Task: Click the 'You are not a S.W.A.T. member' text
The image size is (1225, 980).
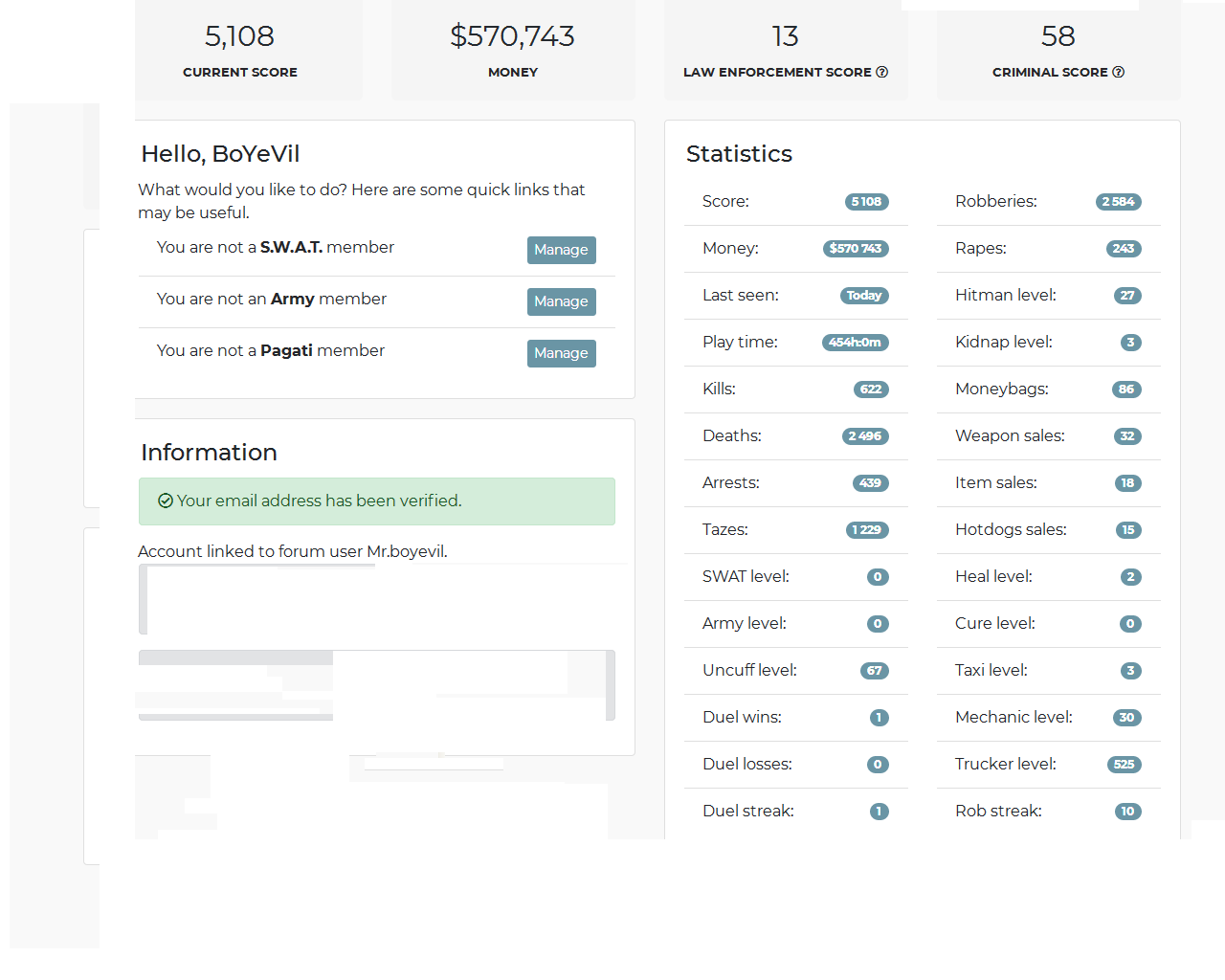Action: 276,247
